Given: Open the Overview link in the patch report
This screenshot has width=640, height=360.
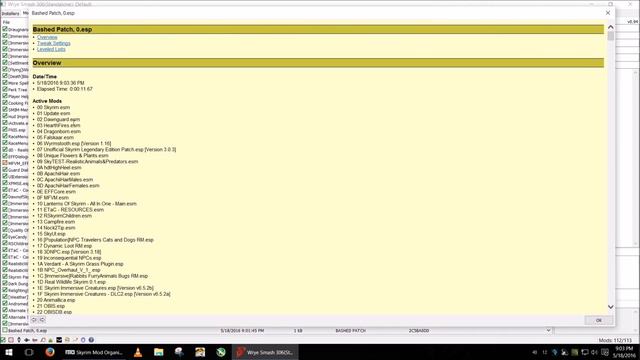Looking at the screenshot, I should [x=47, y=37].
